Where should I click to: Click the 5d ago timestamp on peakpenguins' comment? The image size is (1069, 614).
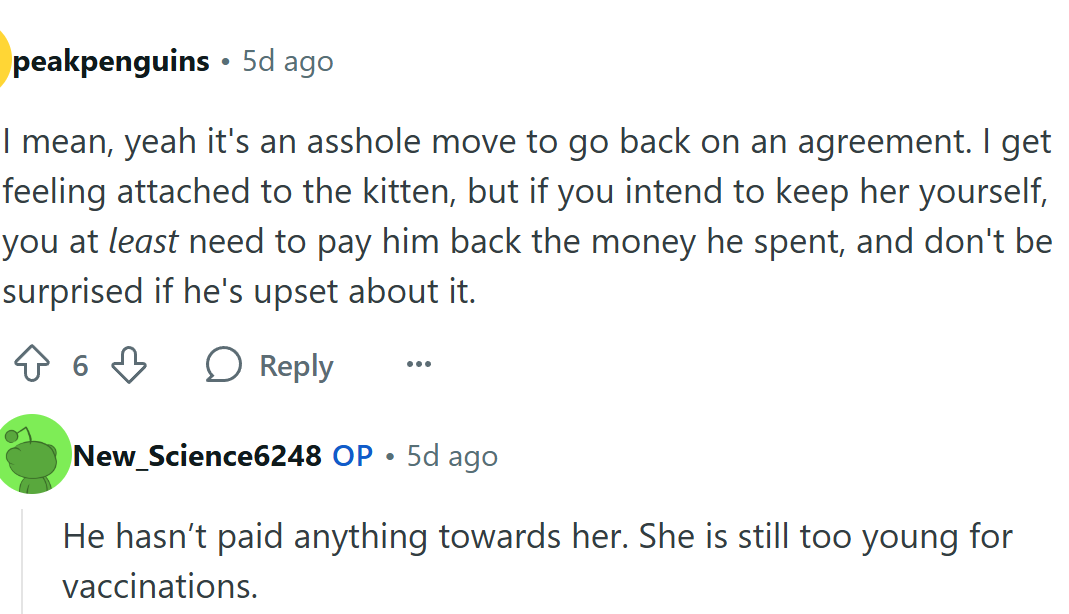pos(286,61)
